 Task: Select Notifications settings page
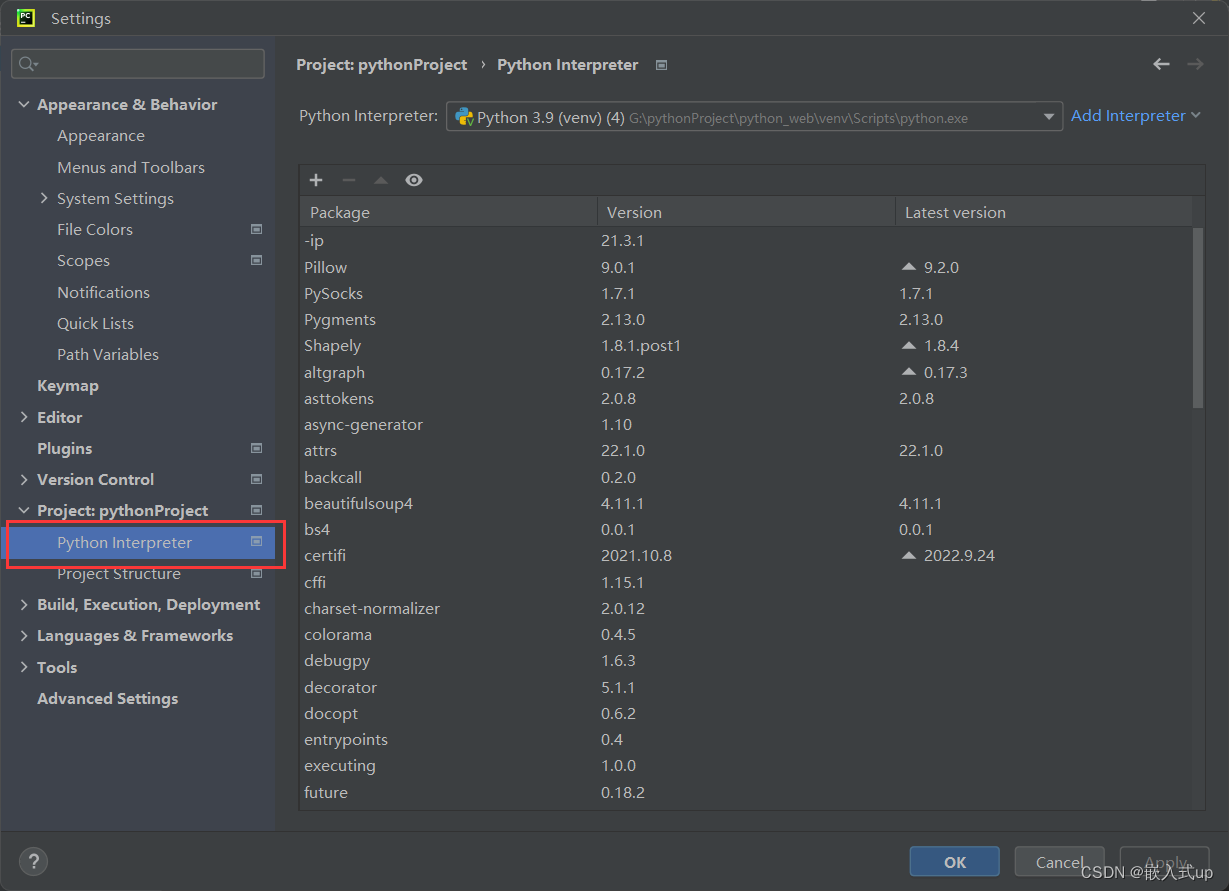103,292
